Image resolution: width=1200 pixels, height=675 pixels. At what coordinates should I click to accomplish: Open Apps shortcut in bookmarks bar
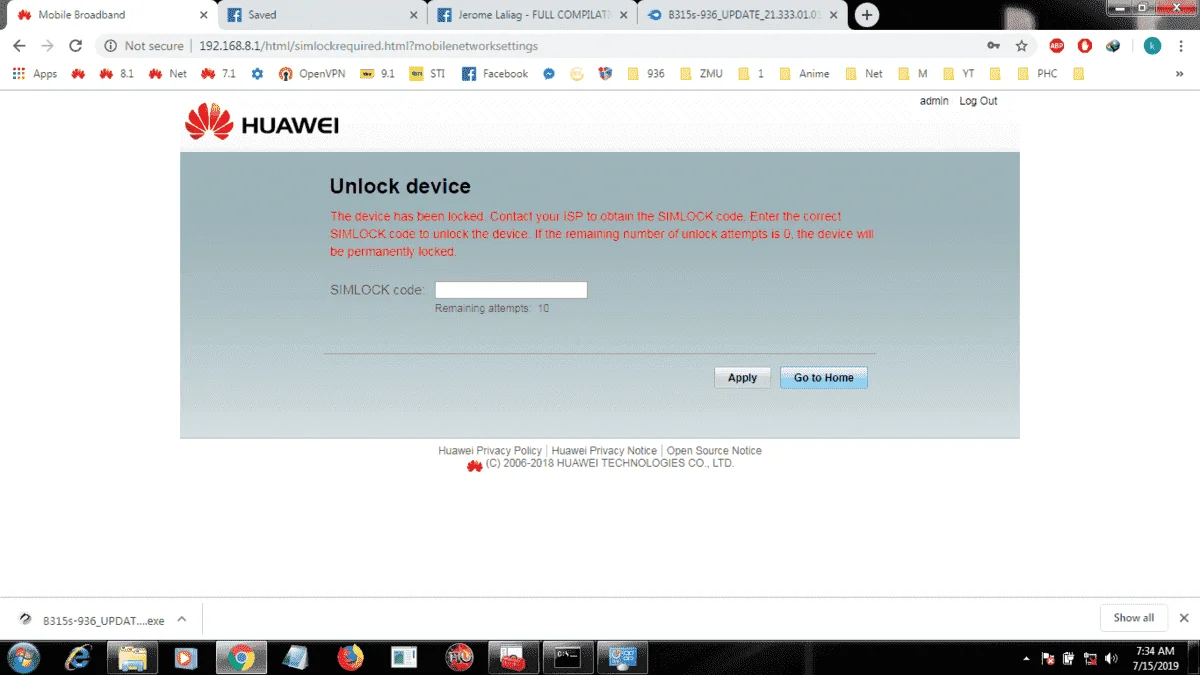tap(35, 74)
